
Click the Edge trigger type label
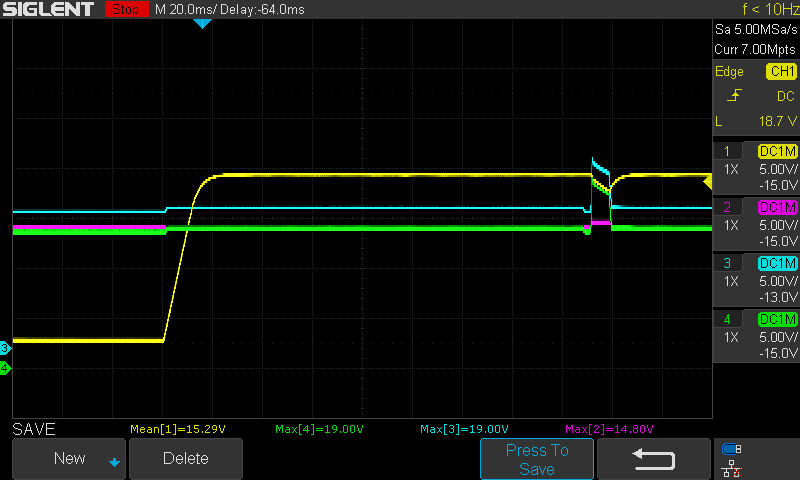click(729, 71)
